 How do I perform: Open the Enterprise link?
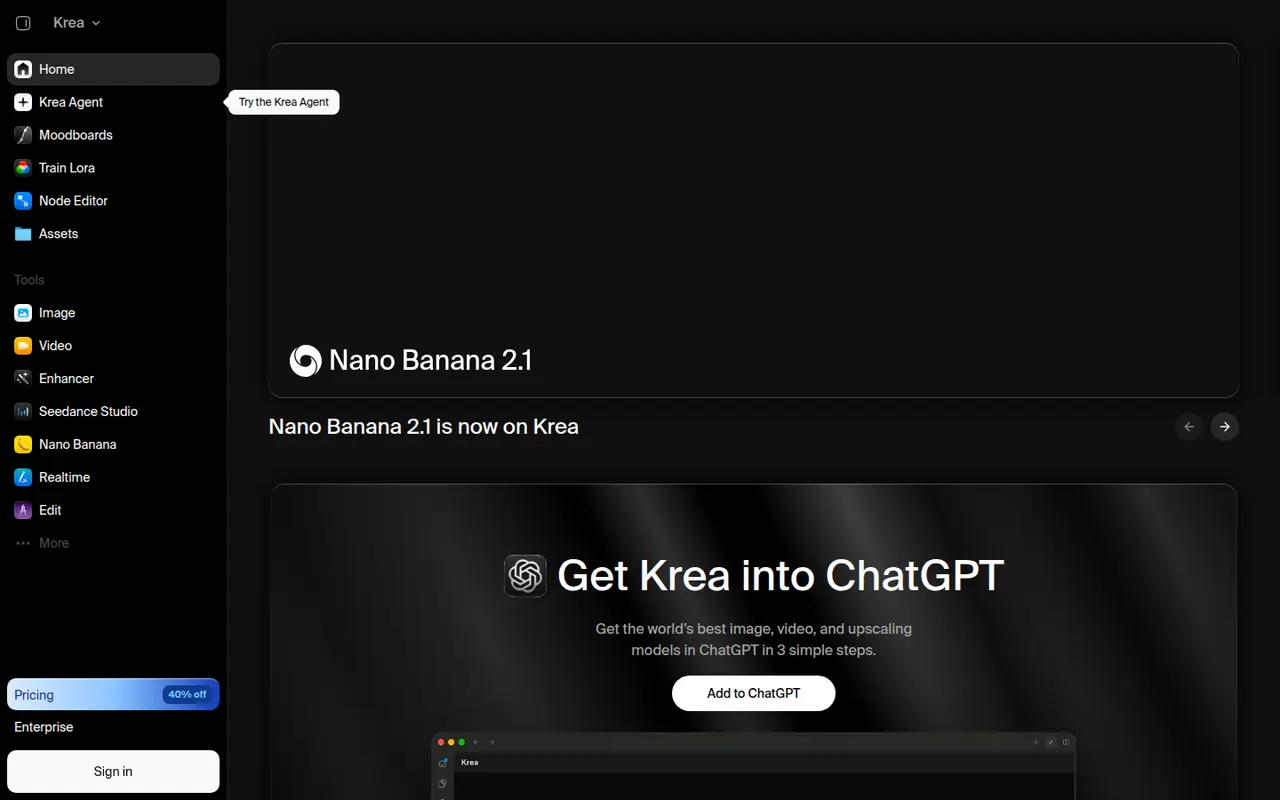pos(44,727)
